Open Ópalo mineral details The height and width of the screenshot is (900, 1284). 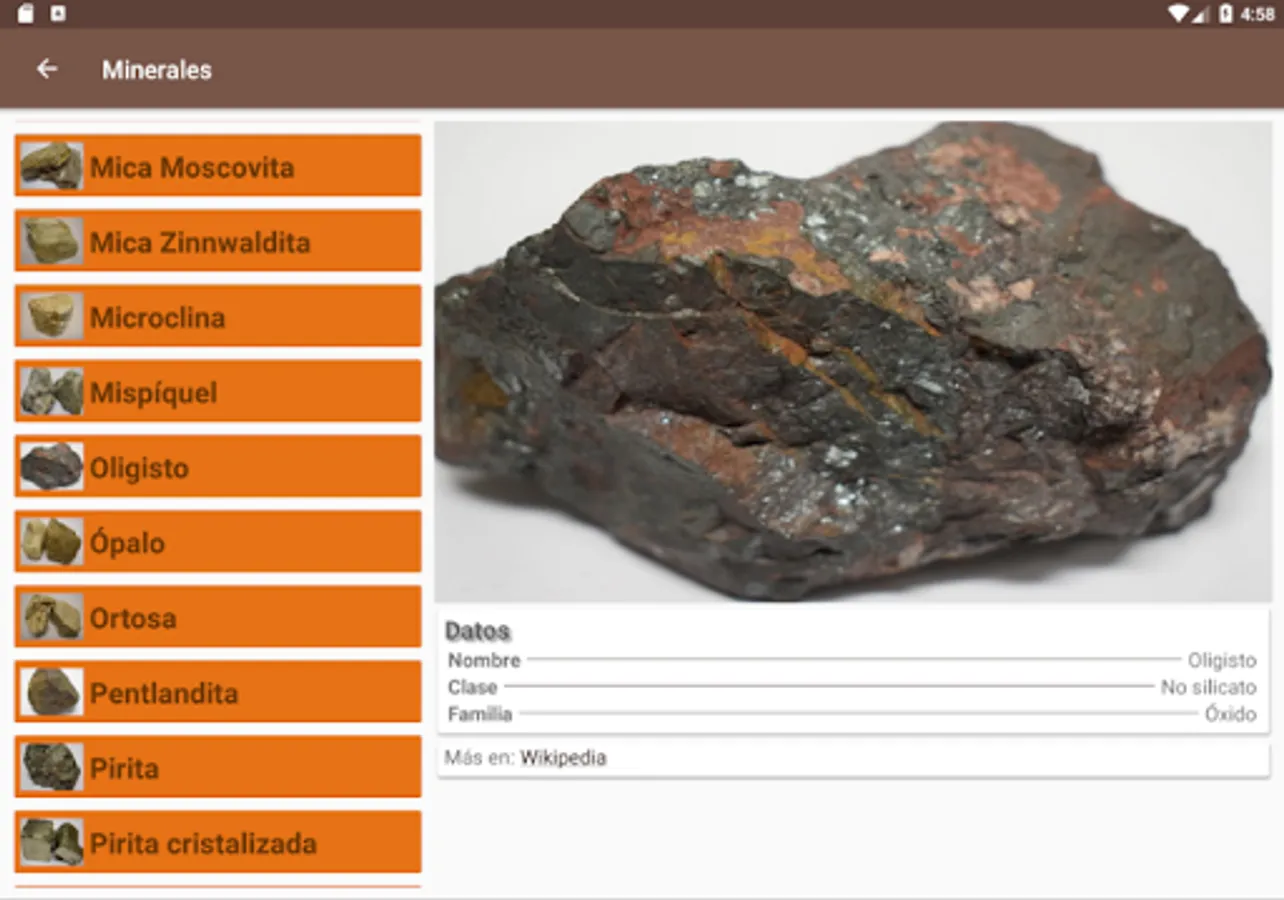click(x=218, y=541)
